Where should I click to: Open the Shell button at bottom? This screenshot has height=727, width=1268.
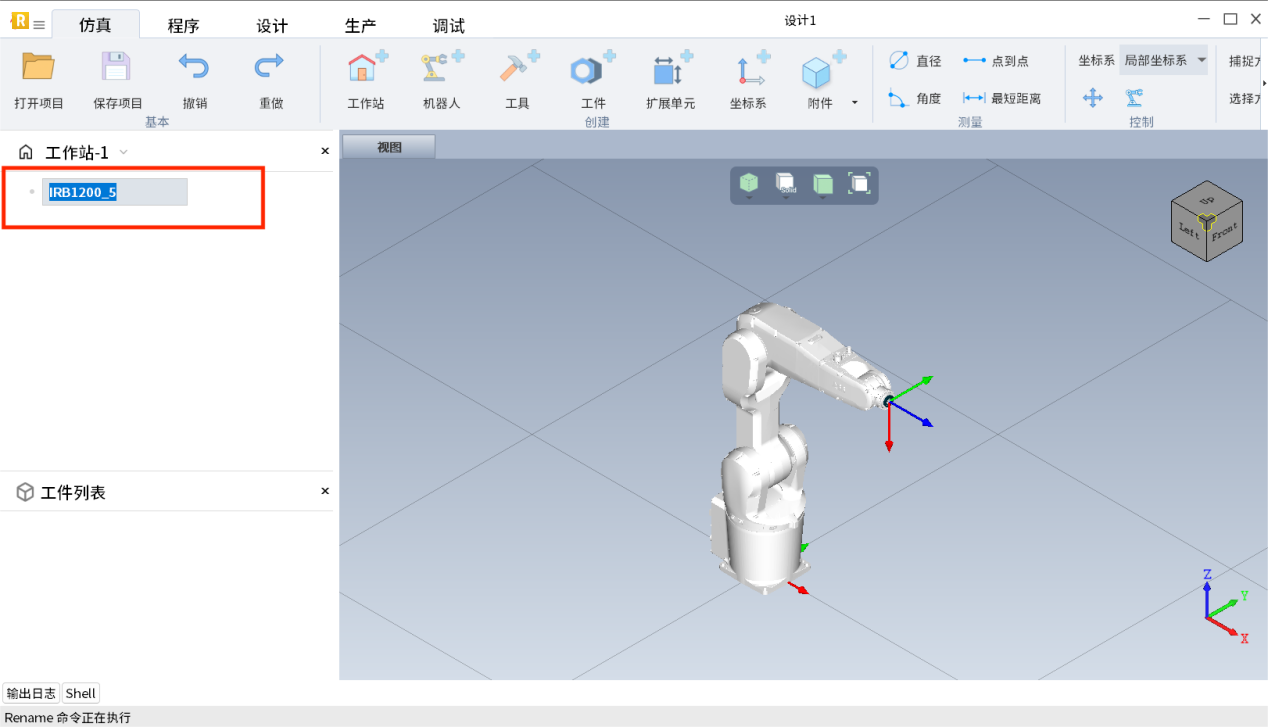pos(81,693)
